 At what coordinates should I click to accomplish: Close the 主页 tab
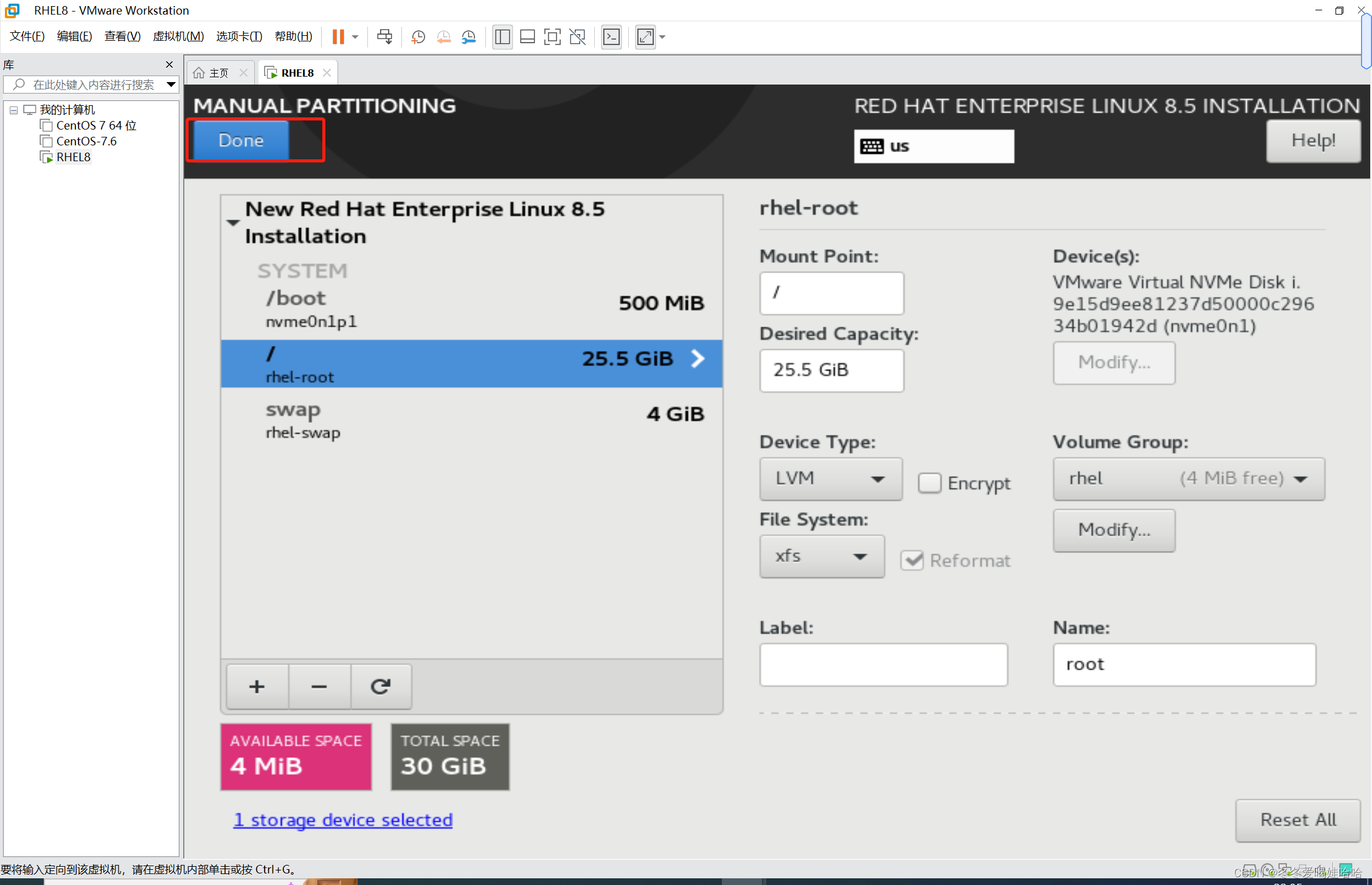tap(243, 73)
